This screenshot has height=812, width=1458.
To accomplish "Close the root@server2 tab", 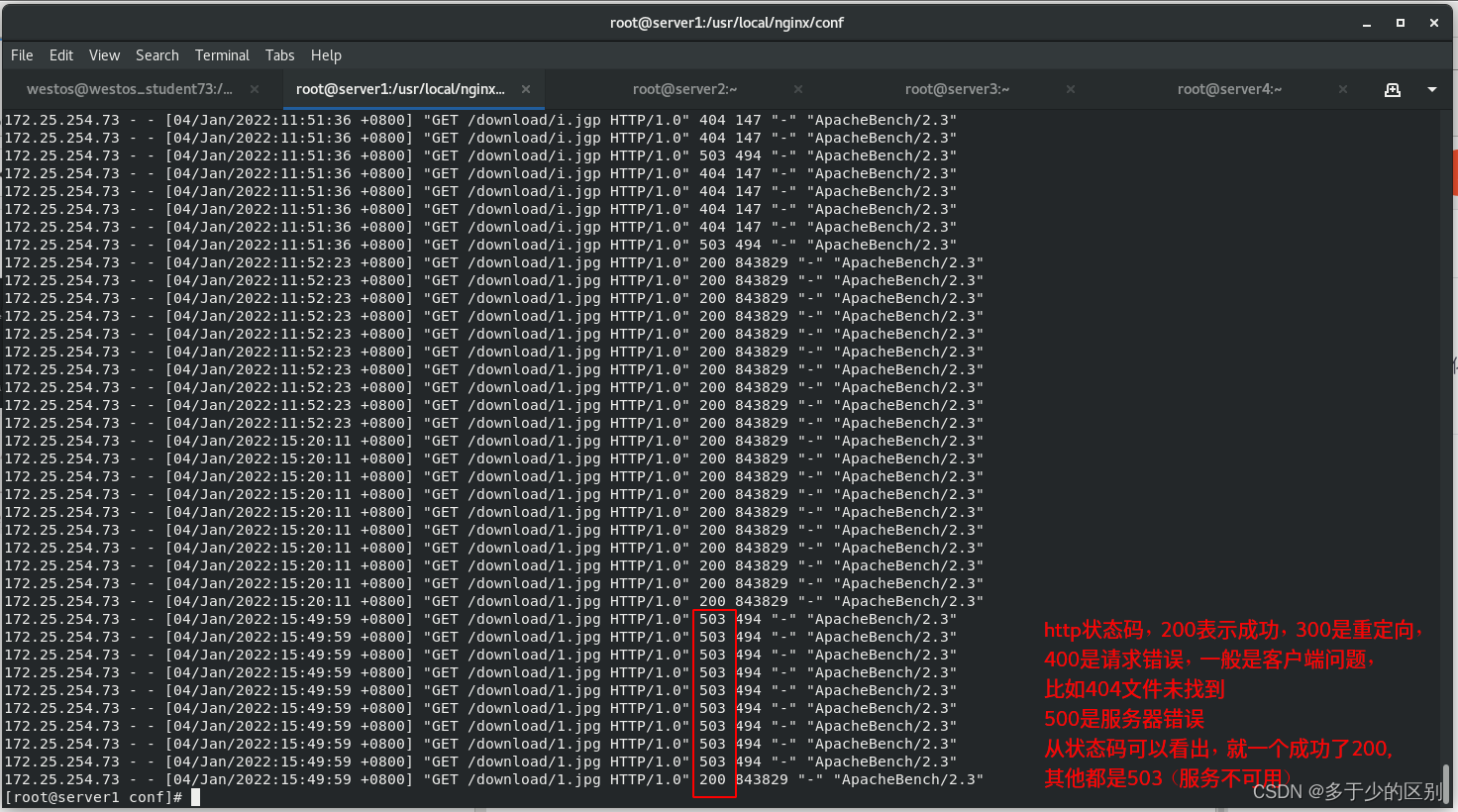I will tap(798, 89).
